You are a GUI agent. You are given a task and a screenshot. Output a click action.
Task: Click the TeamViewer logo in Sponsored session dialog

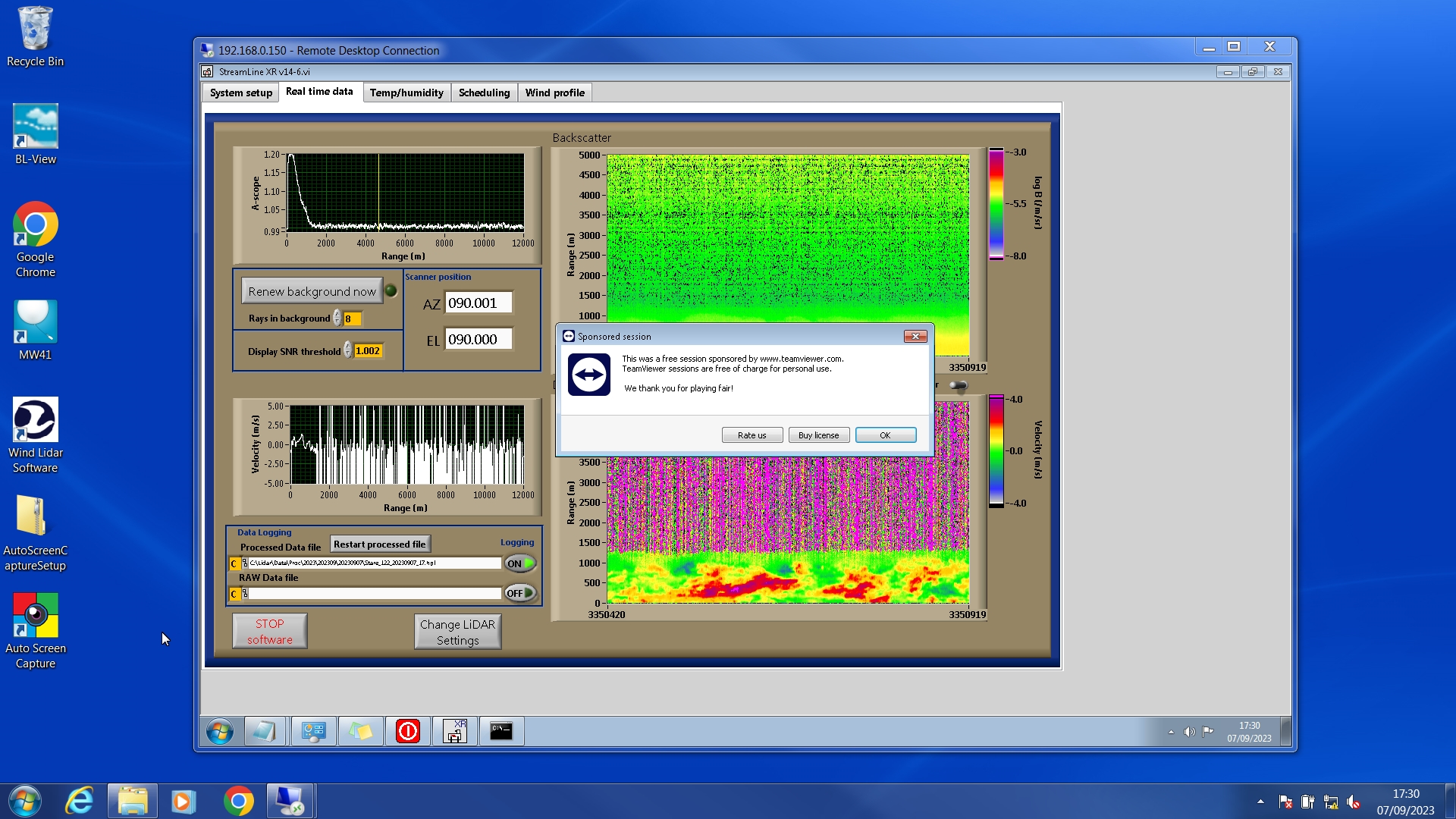[589, 375]
